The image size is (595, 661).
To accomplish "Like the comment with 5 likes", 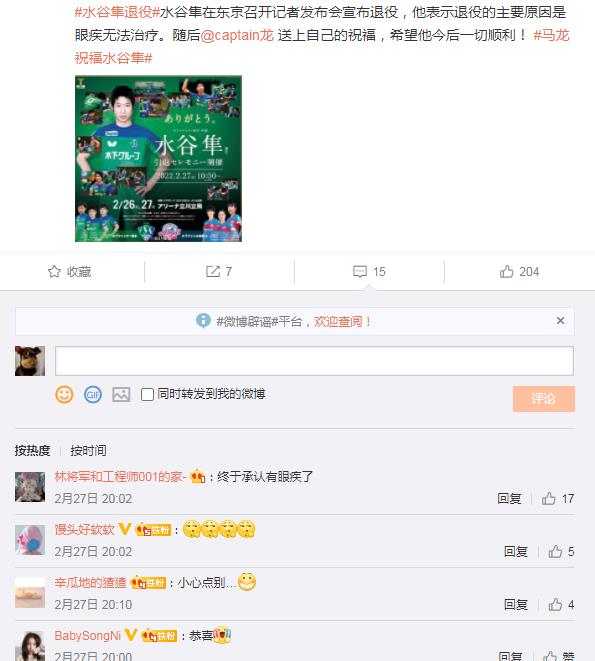I will (x=555, y=551).
